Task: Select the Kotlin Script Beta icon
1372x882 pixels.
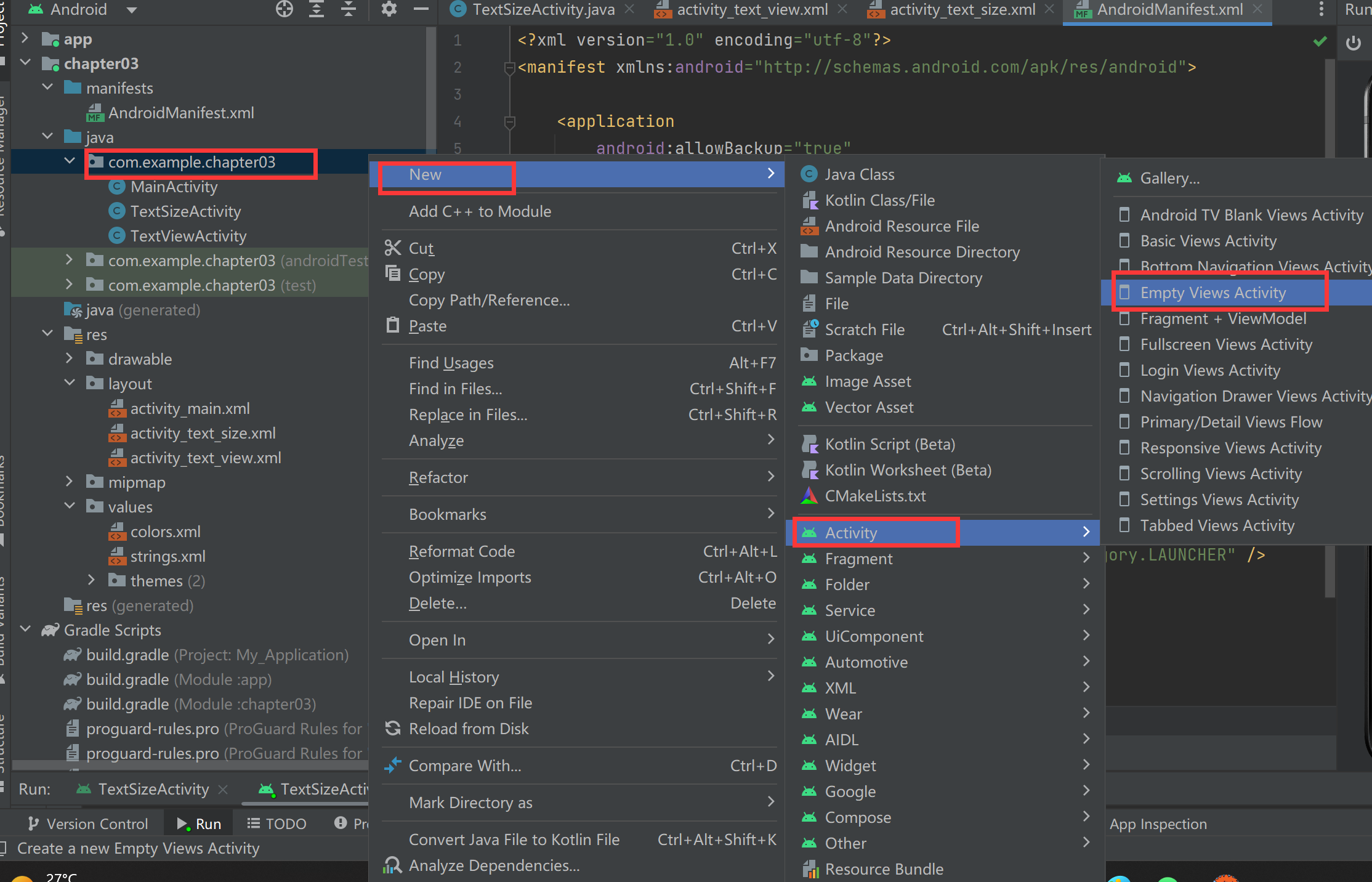Action: pyautogui.click(x=808, y=444)
